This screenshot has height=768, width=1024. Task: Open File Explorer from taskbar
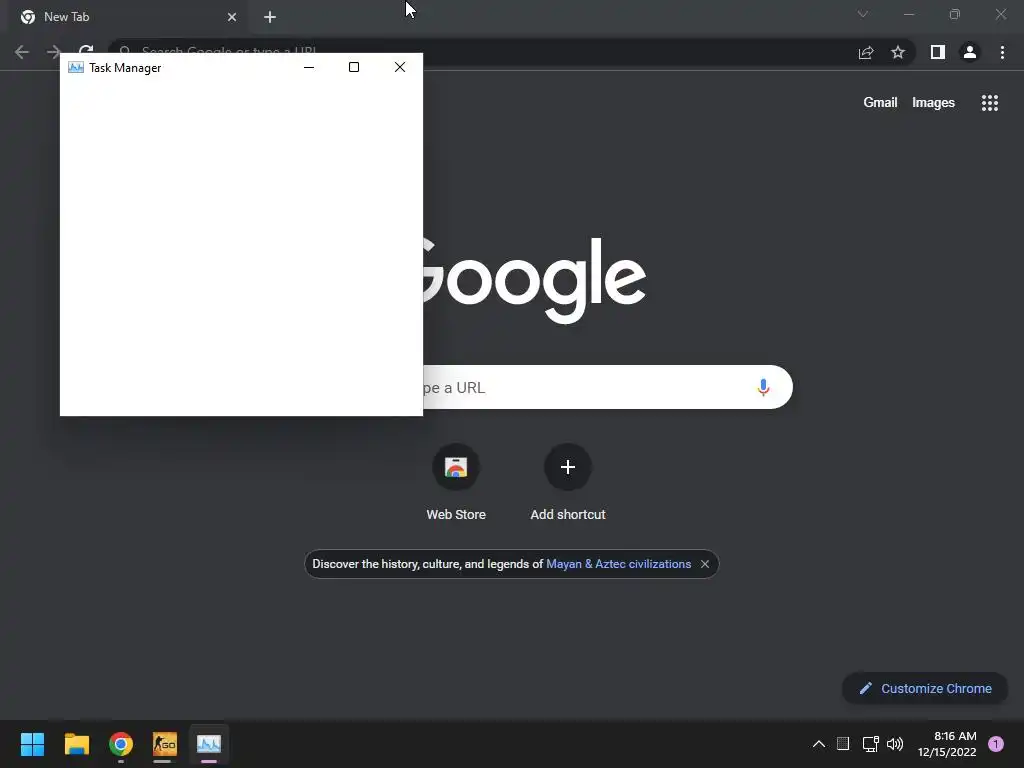click(76, 744)
